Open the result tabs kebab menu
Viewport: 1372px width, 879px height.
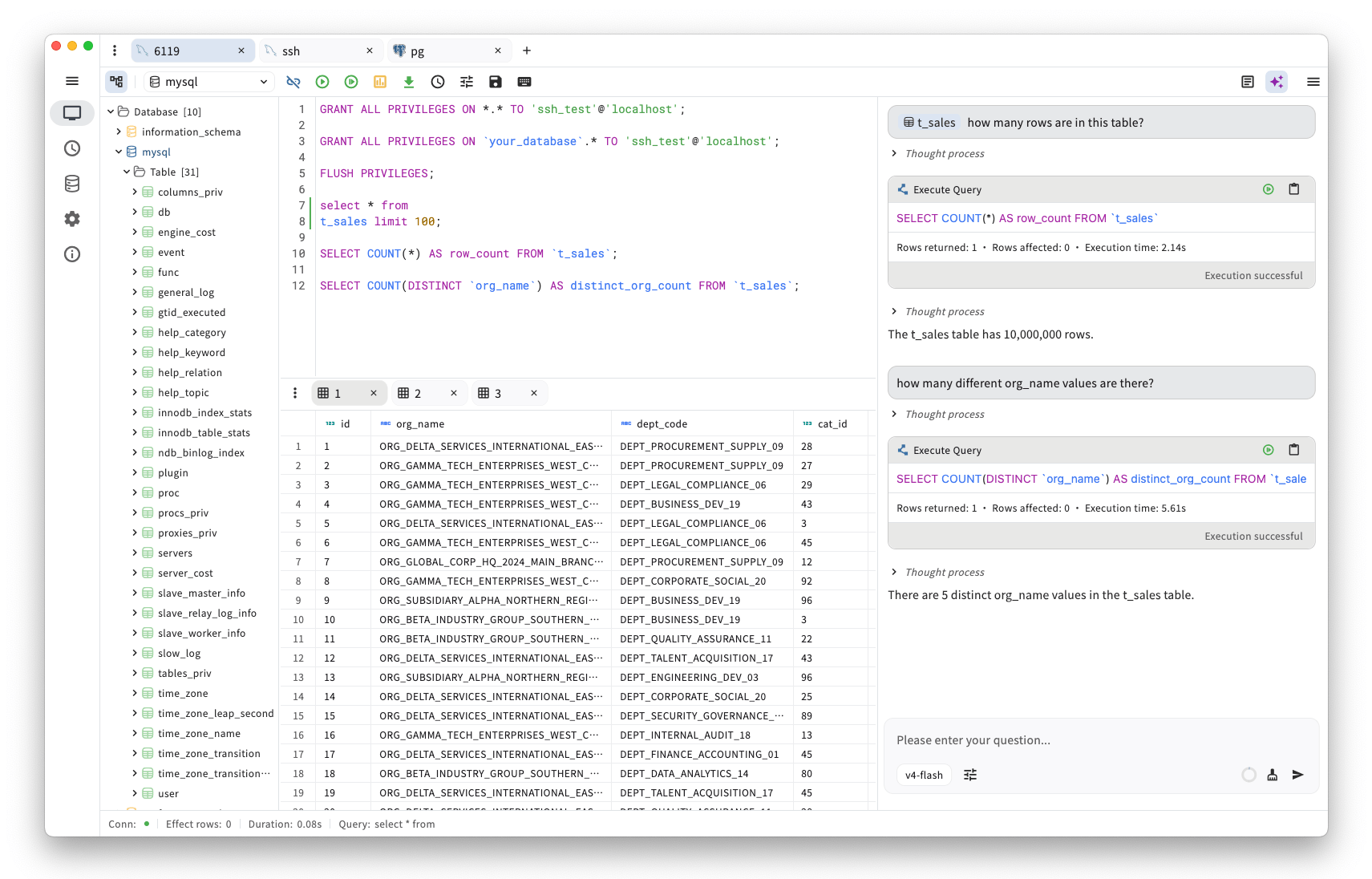coord(295,393)
